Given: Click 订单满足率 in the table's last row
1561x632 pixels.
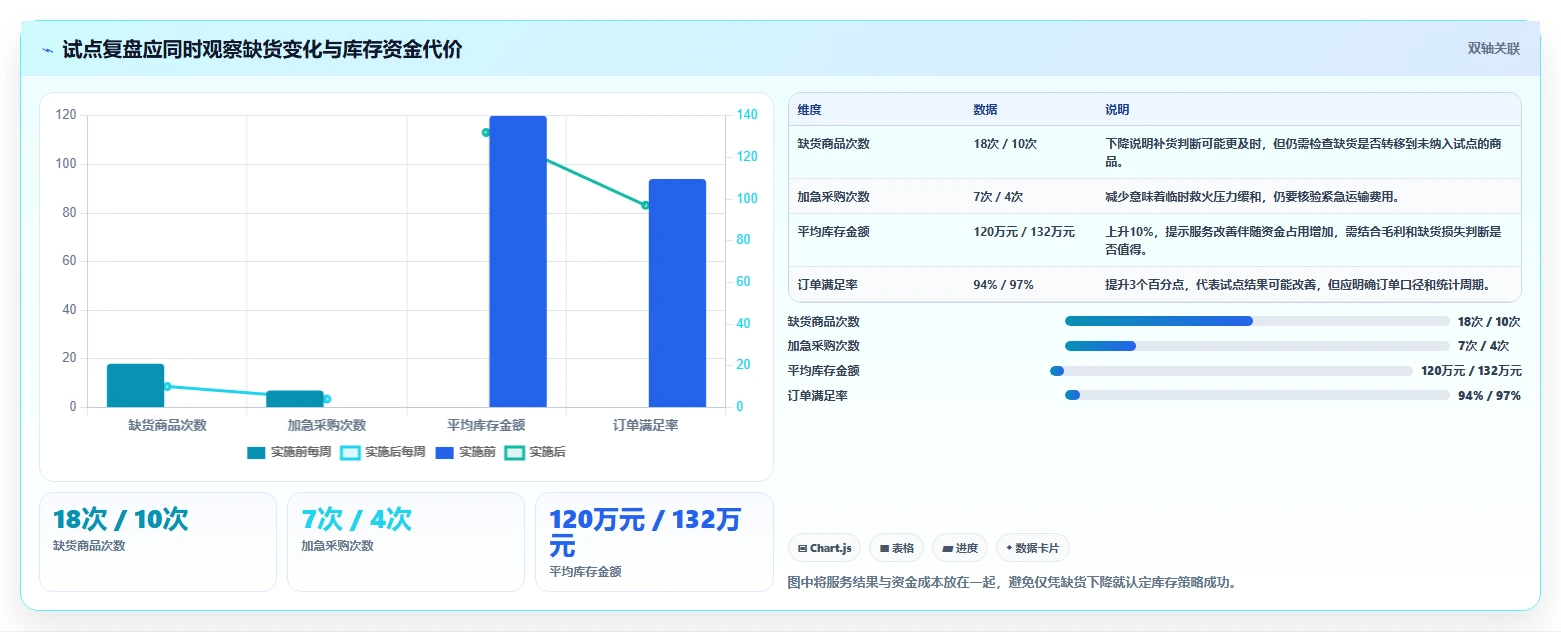Looking at the screenshot, I should [828, 285].
